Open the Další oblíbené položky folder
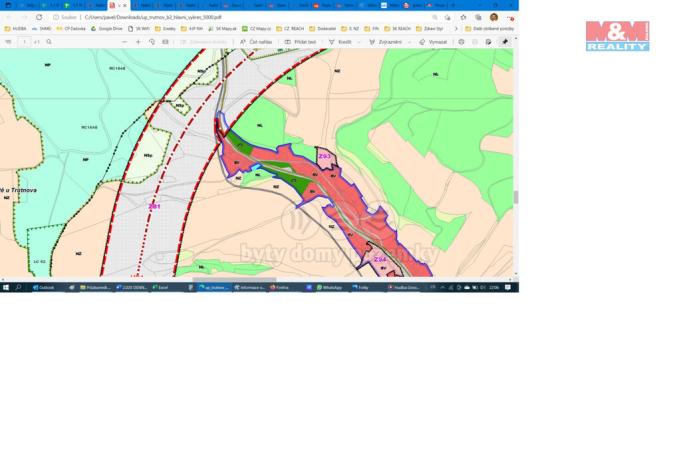This screenshot has height=468, width=681. point(488,29)
